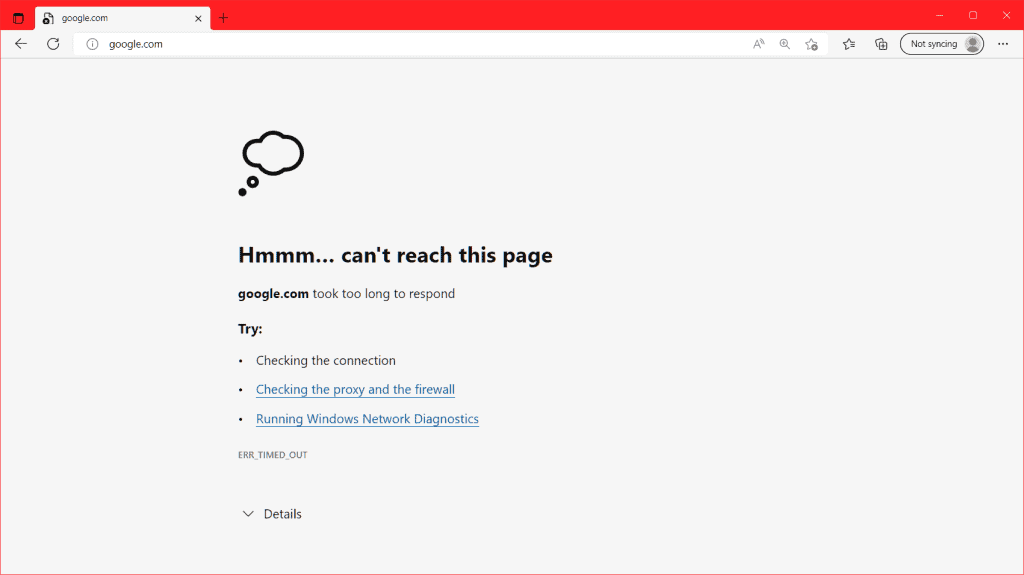Expand the Details section
The width and height of the screenshot is (1024, 575).
[272, 514]
